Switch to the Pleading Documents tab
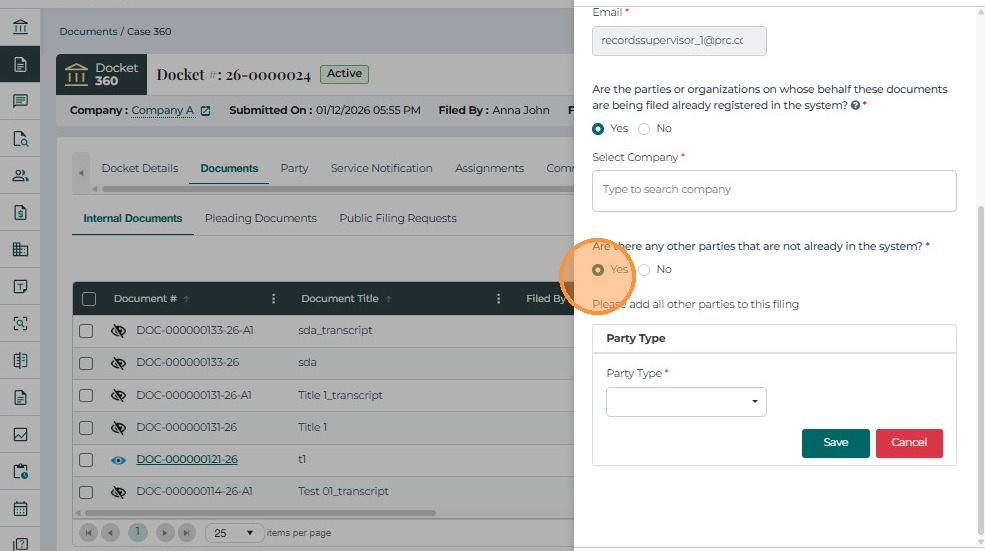 [x=260, y=218]
